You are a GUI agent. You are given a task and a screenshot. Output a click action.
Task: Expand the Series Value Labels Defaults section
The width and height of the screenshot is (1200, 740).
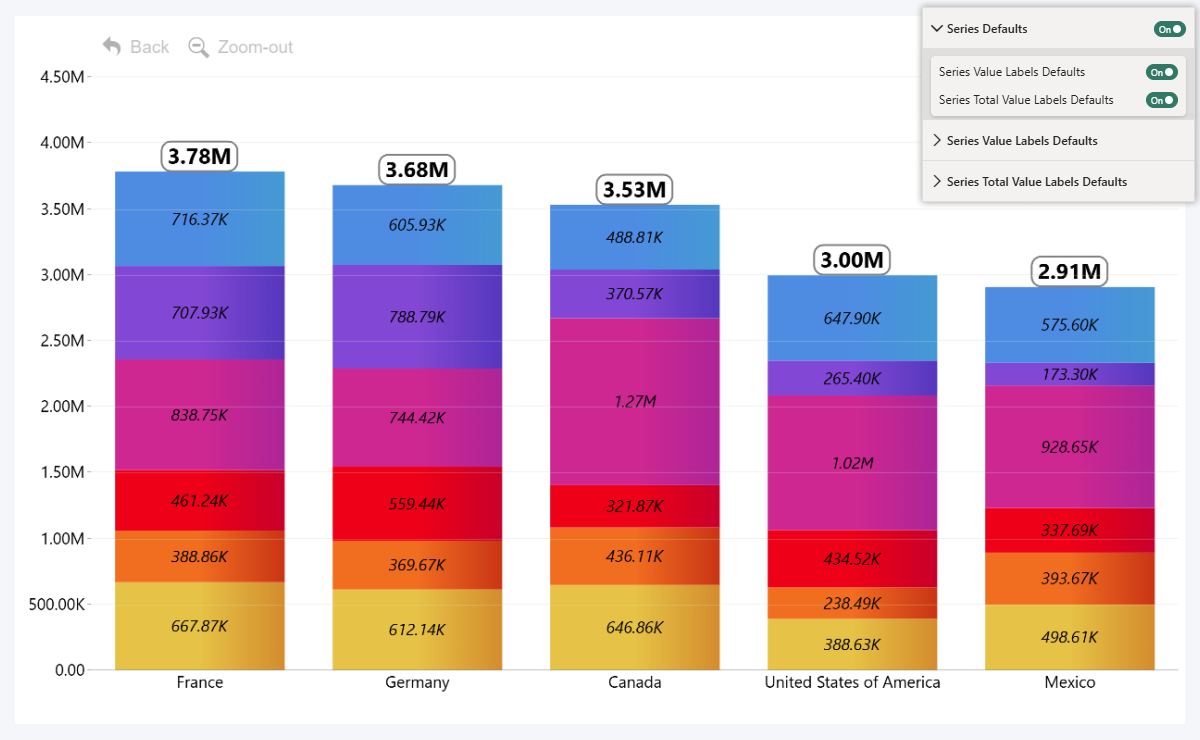pos(1058,141)
